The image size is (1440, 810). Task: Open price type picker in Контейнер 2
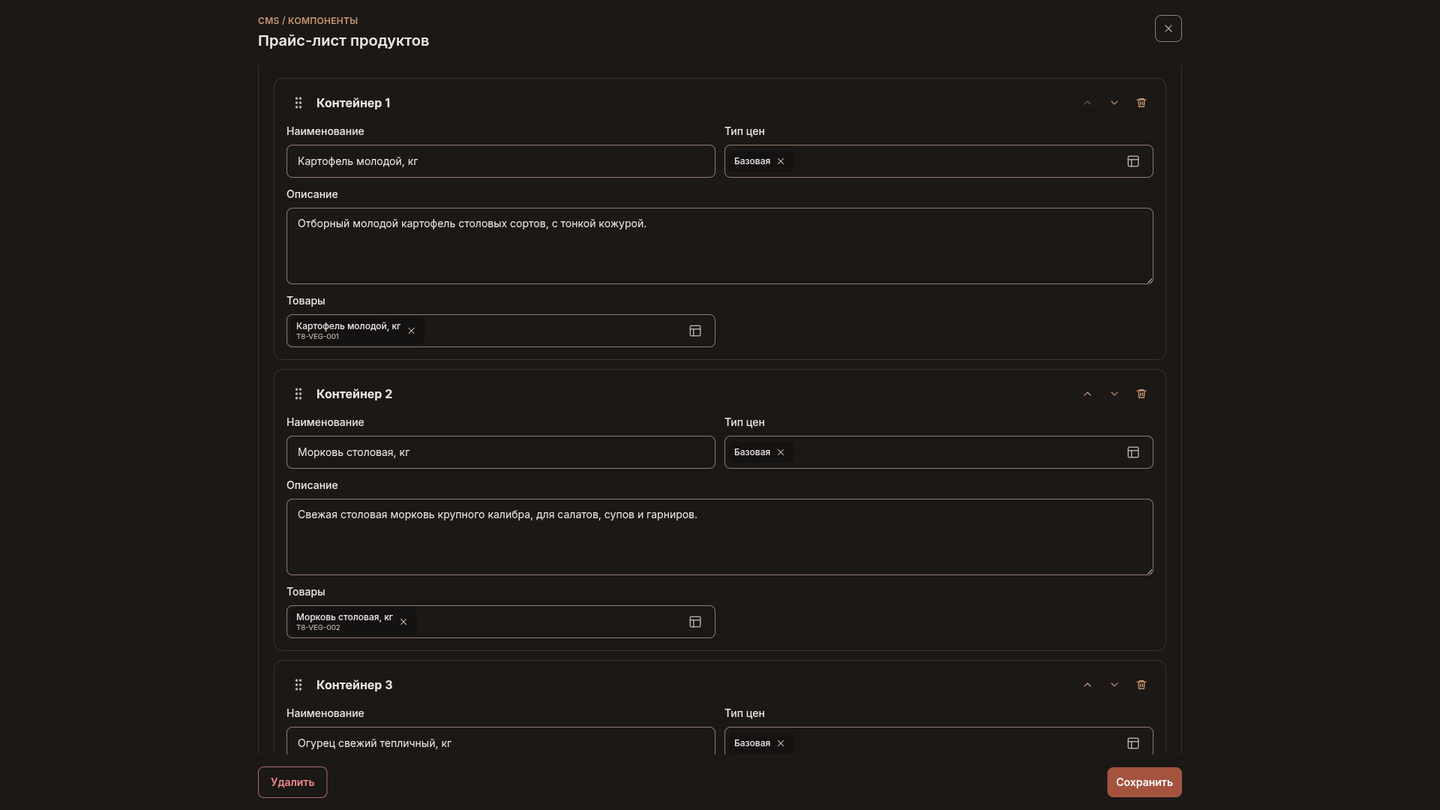point(1133,452)
